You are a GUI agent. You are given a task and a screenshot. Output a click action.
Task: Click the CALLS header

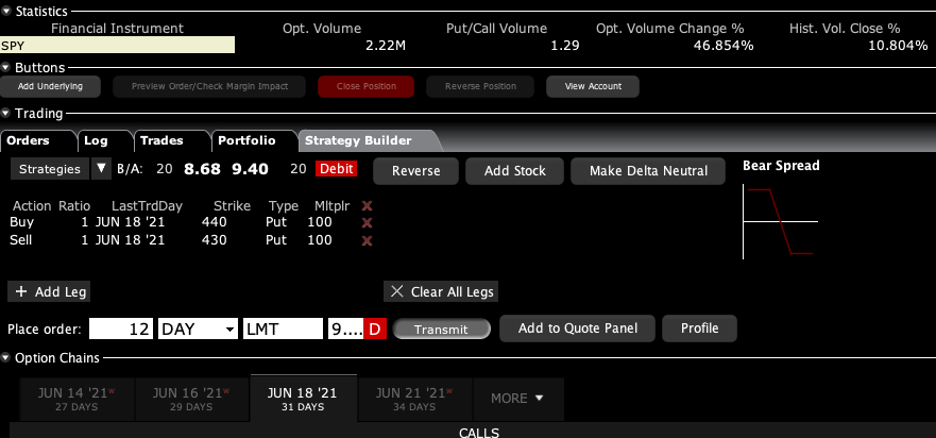[479, 433]
